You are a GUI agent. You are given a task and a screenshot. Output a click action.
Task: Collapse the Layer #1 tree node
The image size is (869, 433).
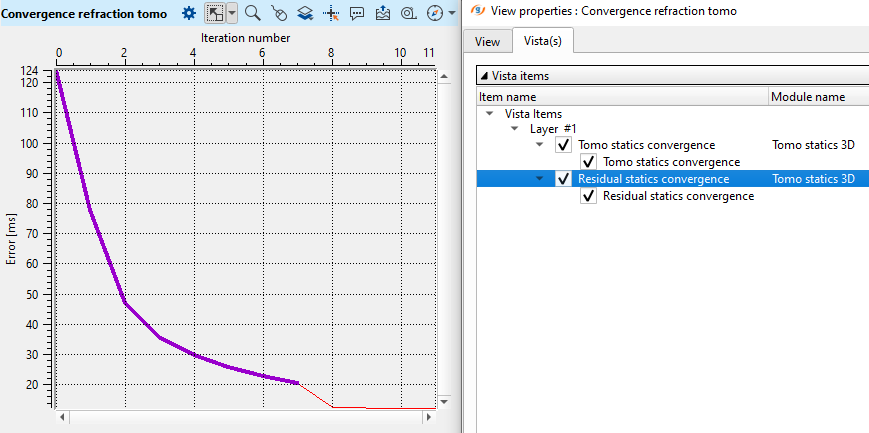point(514,129)
